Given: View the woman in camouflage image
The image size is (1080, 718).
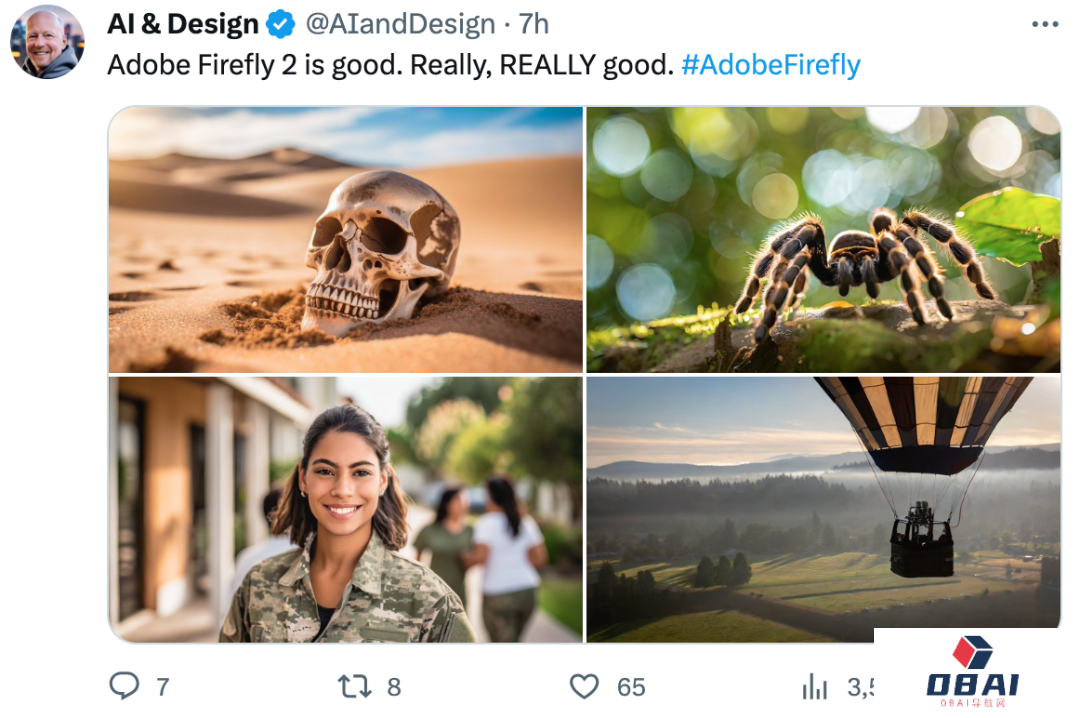Looking at the screenshot, I should pos(345,509).
